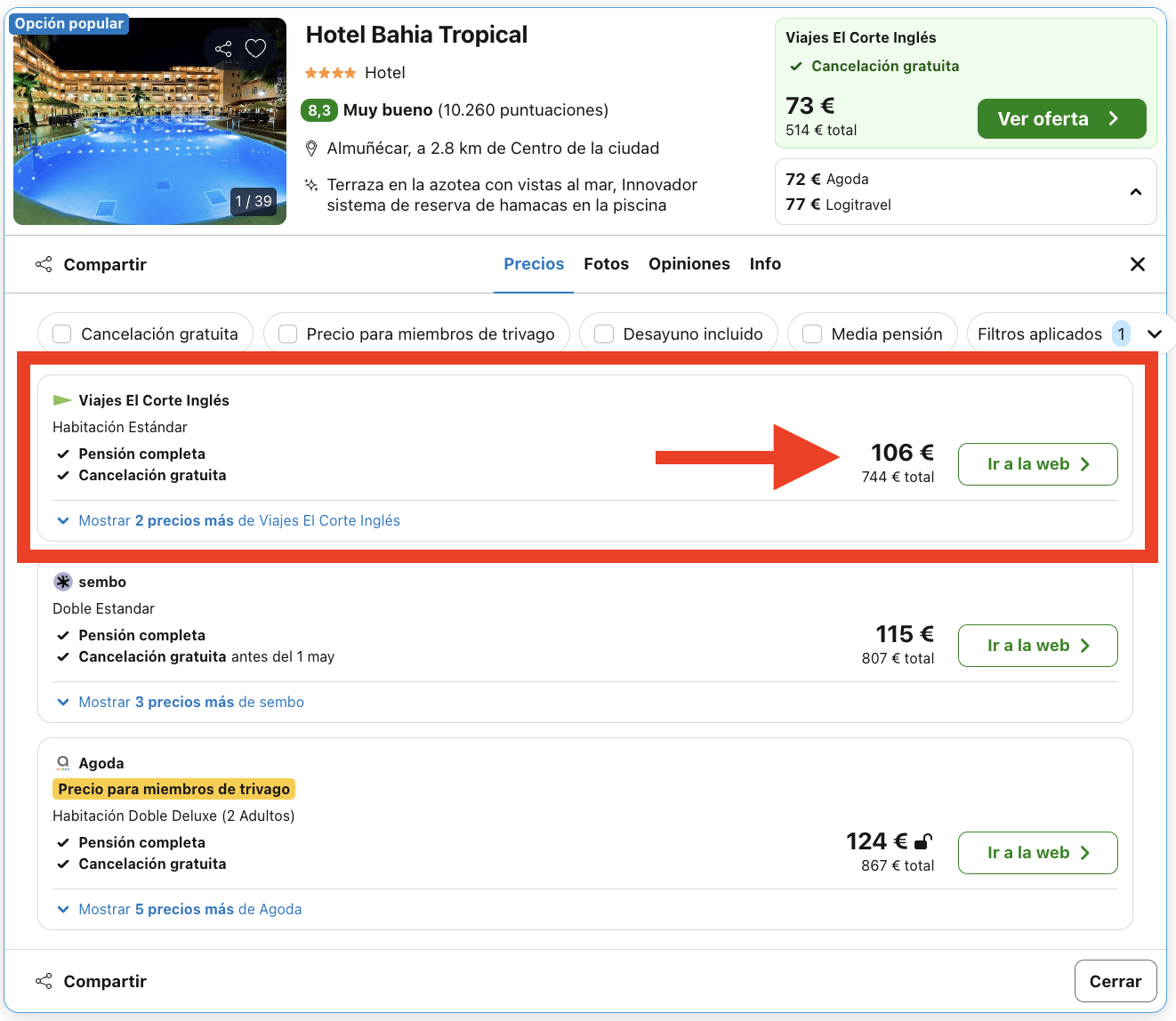The width and height of the screenshot is (1176, 1021).
Task: Click the share icon on the hotel photo
Action: [222, 49]
